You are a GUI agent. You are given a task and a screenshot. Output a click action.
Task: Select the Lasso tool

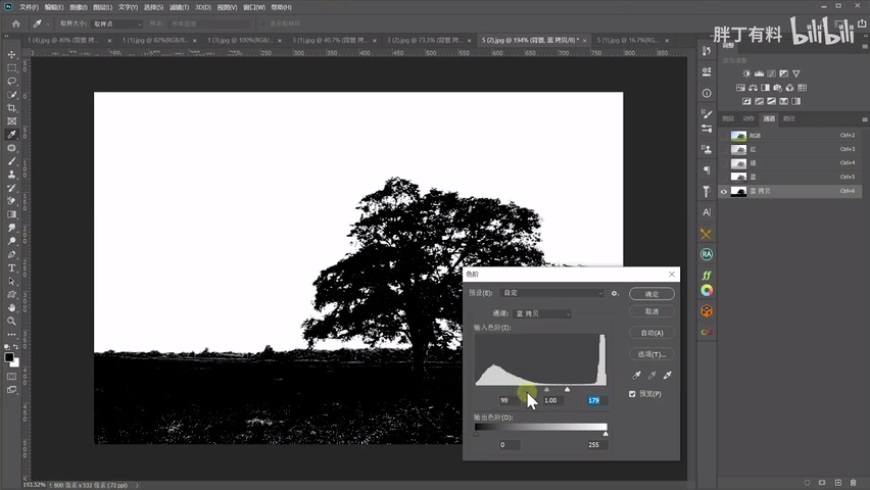click(x=12, y=81)
